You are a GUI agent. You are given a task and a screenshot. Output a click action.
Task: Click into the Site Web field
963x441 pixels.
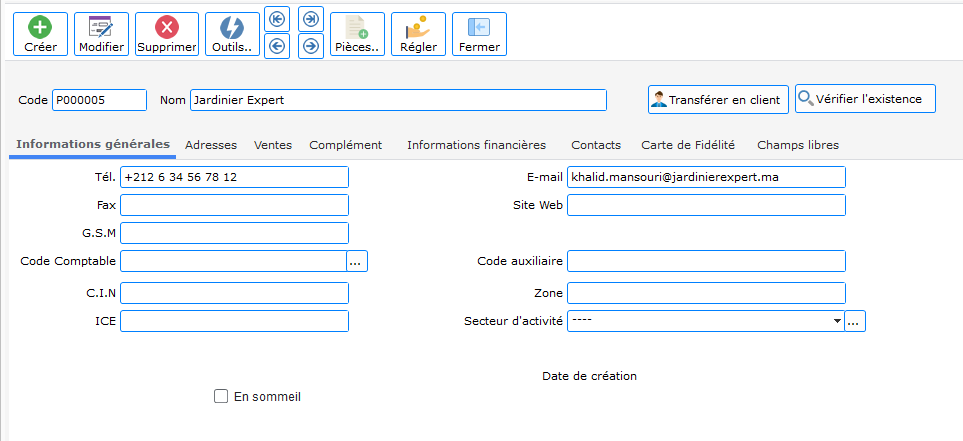click(706, 205)
